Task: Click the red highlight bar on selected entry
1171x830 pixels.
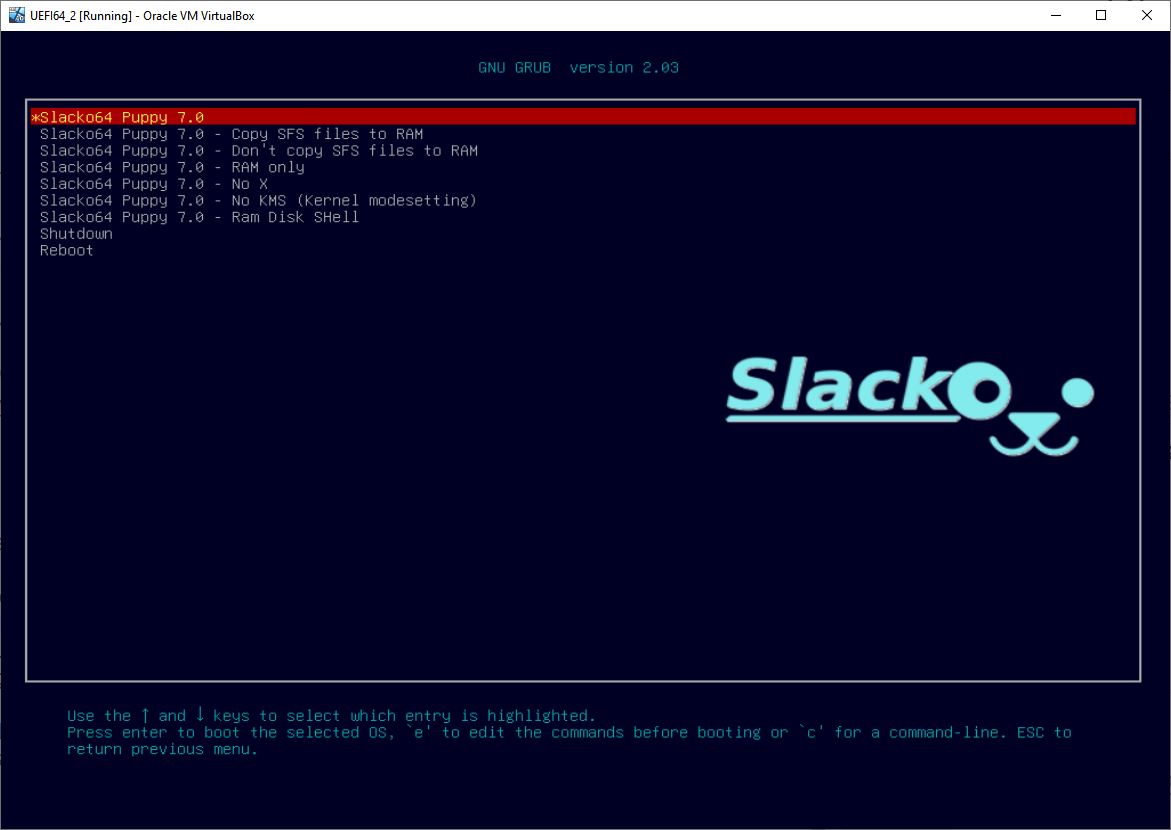Action: coord(600,116)
